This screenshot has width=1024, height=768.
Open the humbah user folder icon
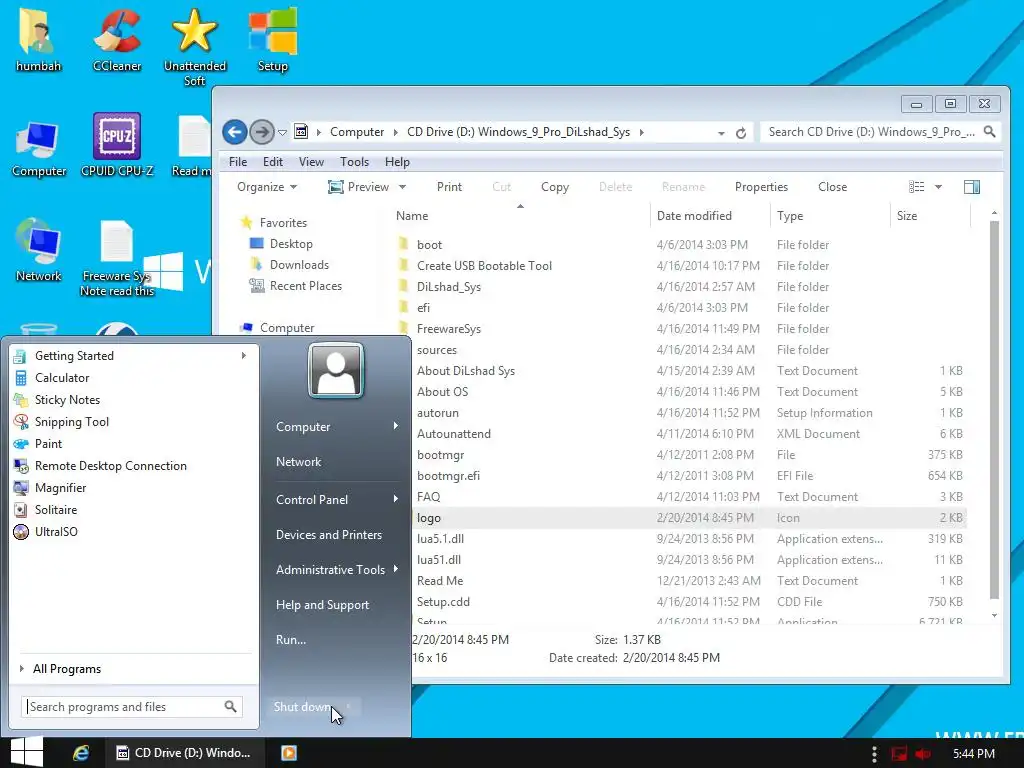(38, 40)
